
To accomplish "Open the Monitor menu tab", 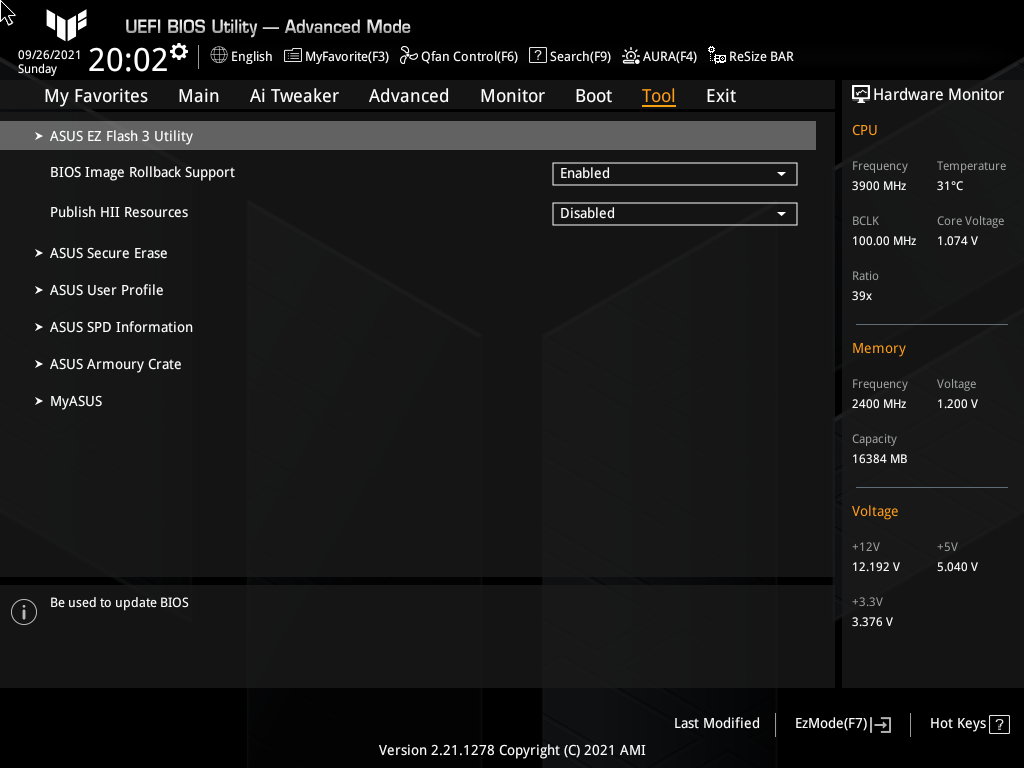I will coord(512,95).
